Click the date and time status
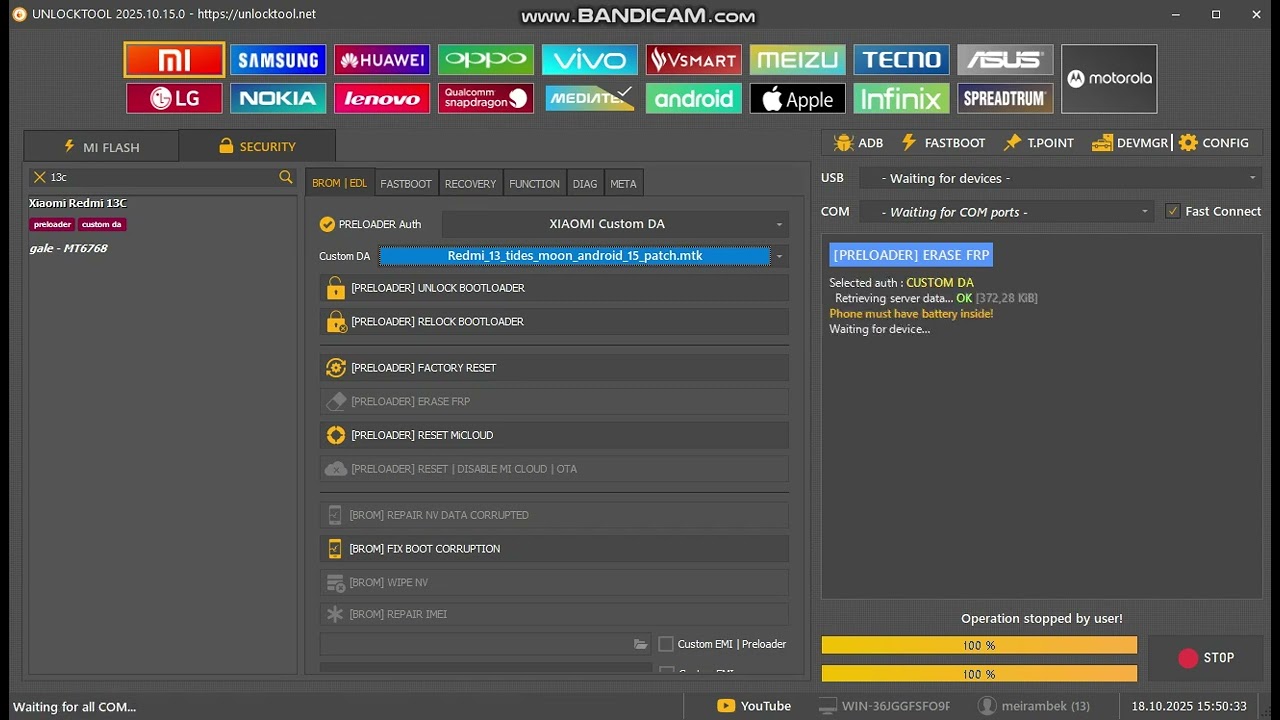Screen dimensions: 1280x720 click(x=1189, y=706)
